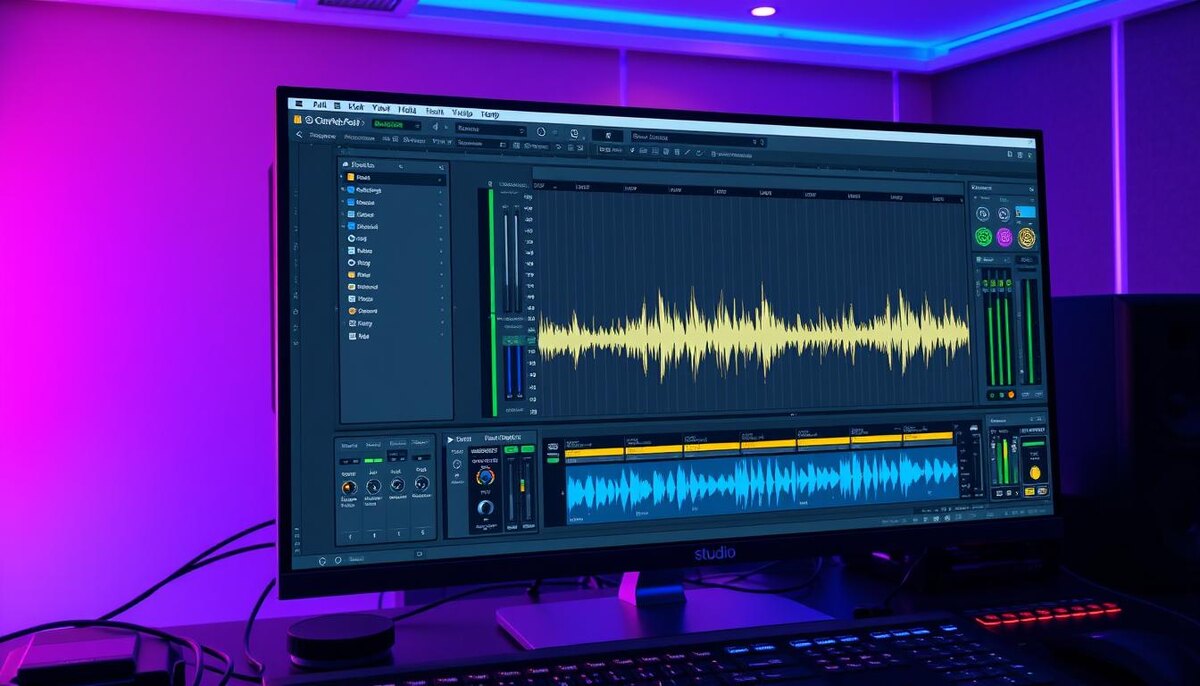Click the yellow round knob in the bottom-right panel
This screenshot has height=686, width=1200.
tap(1034, 472)
